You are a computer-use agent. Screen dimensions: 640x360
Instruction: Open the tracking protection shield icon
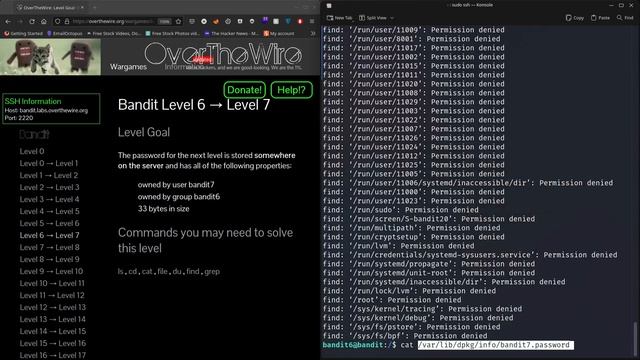[x=58, y=21]
